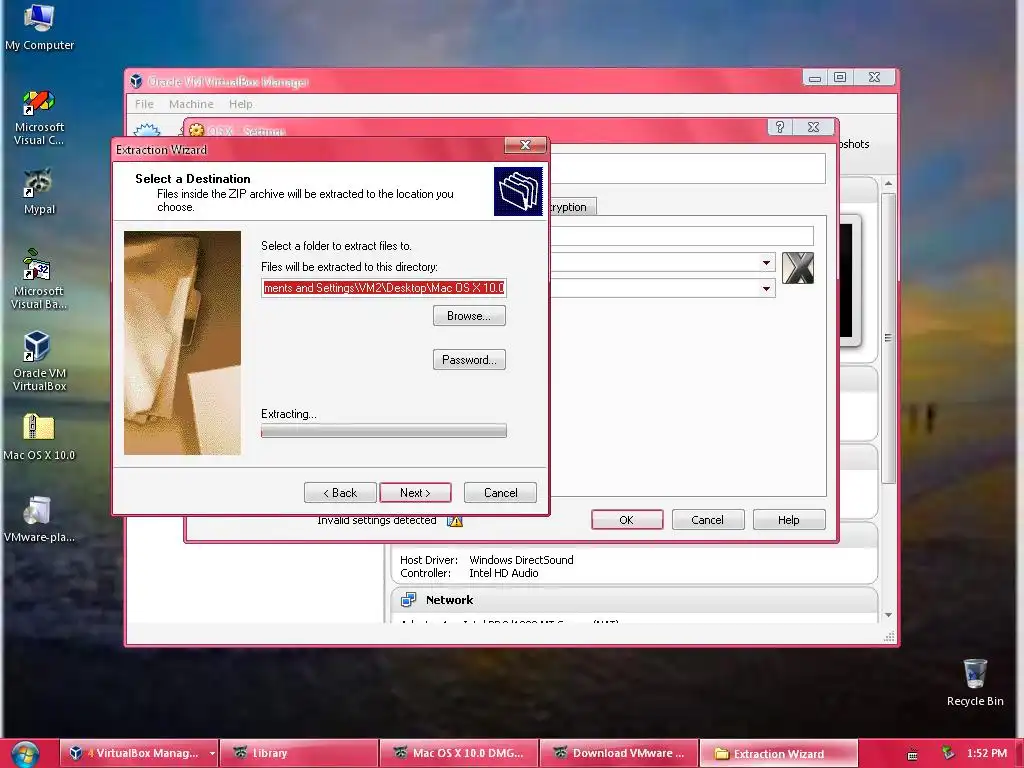
Task: Click the Network section header
Action: coord(633,600)
